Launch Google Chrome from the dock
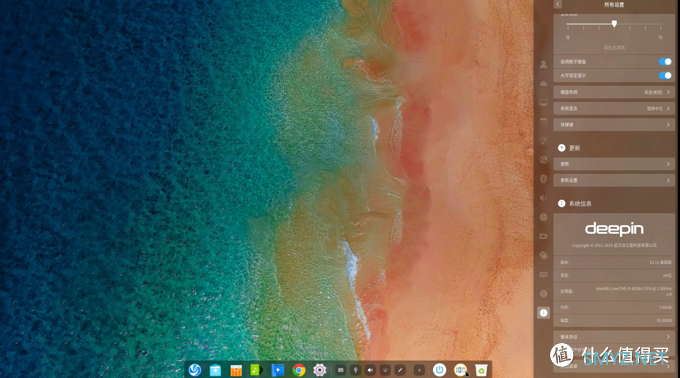Image resolution: width=680 pixels, height=378 pixels. pyautogui.click(x=298, y=370)
